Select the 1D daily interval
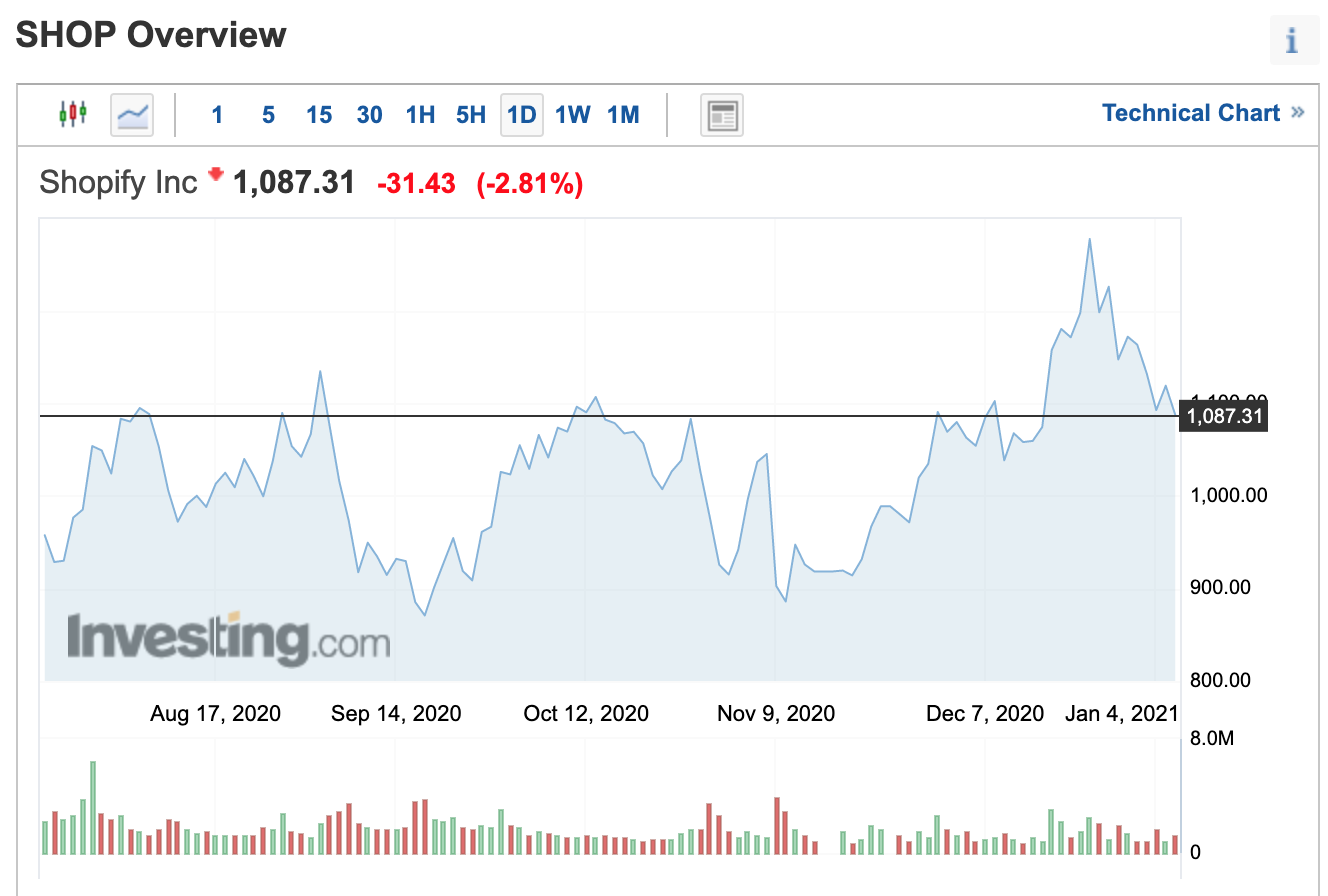 click(522, 115)
